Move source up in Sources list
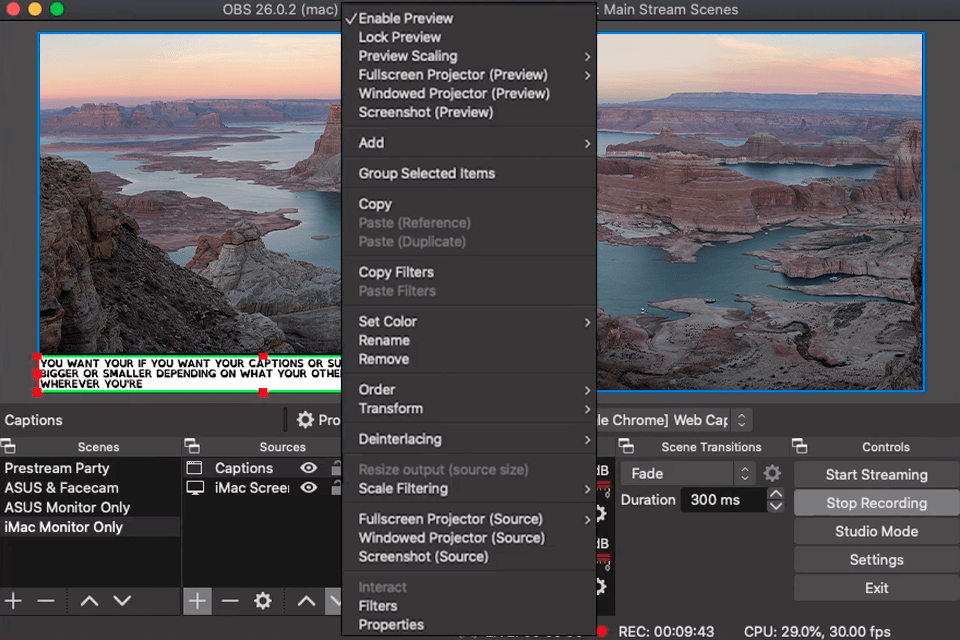 click(307, 601)
